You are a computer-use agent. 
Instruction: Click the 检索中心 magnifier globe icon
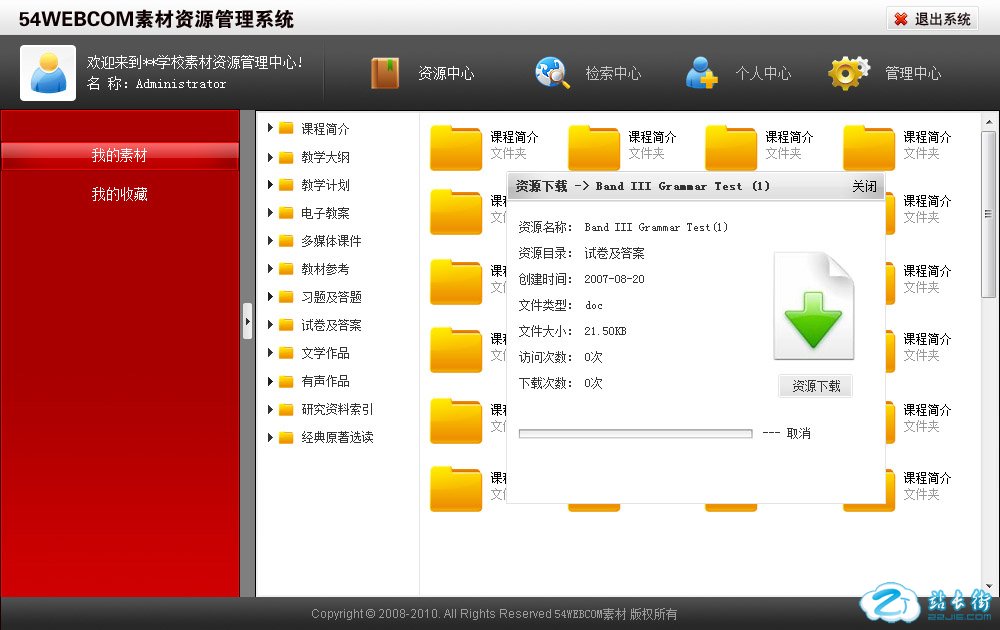click(x=552, y=73)
